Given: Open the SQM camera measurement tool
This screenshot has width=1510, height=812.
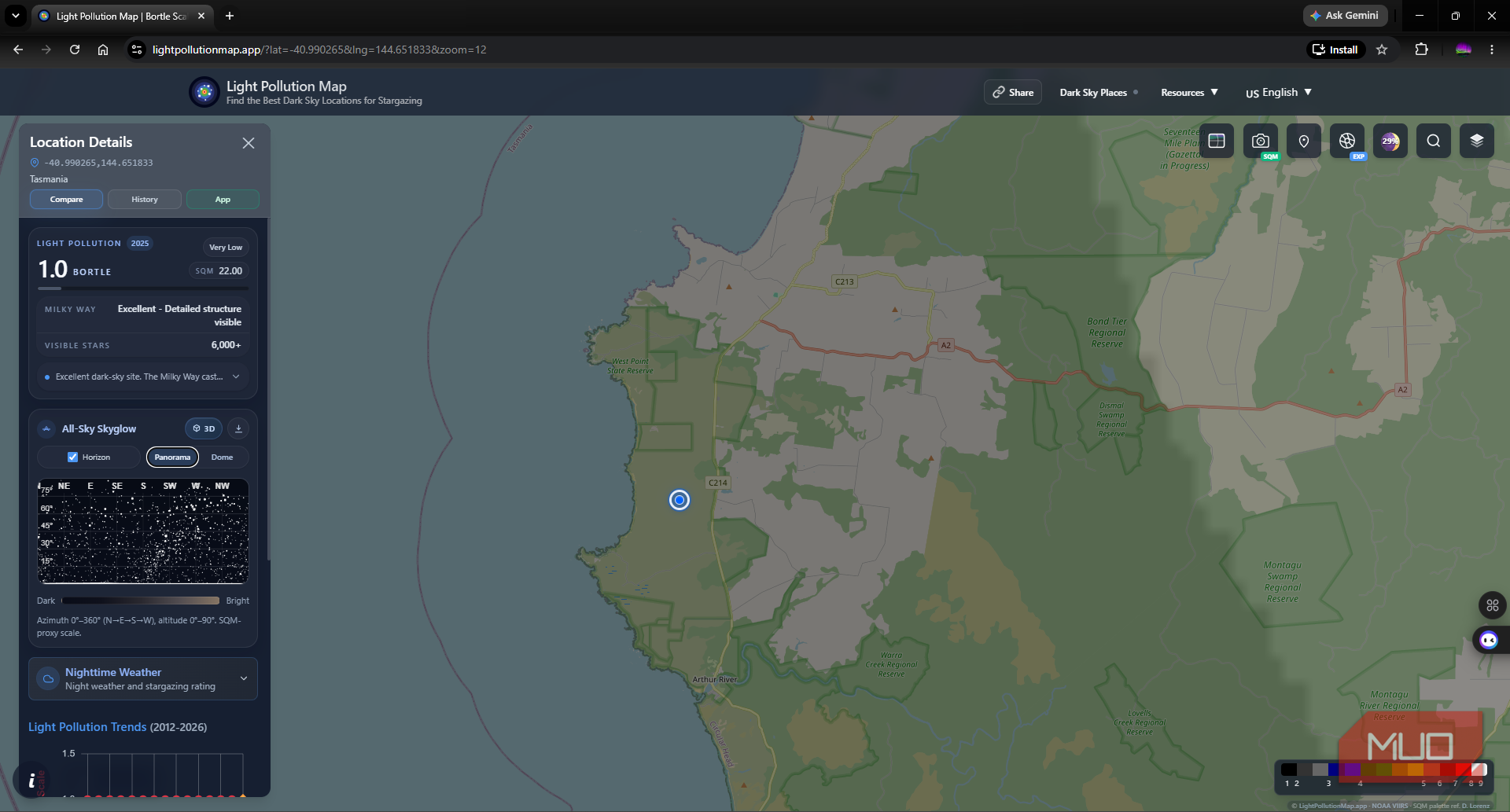Looking at the screenshot, I should click(1261, 141).
